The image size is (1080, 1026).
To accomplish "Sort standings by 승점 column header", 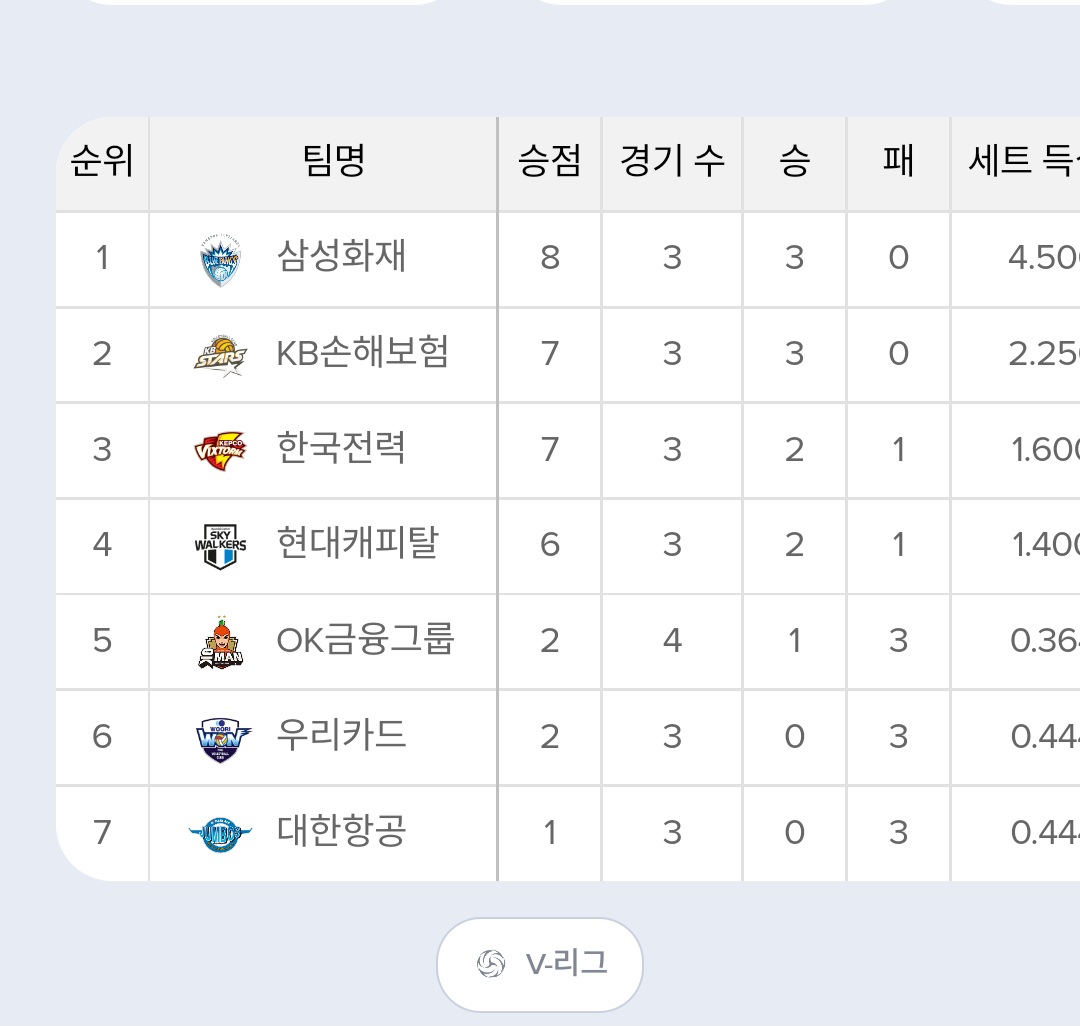I will [x=549, y=163].
